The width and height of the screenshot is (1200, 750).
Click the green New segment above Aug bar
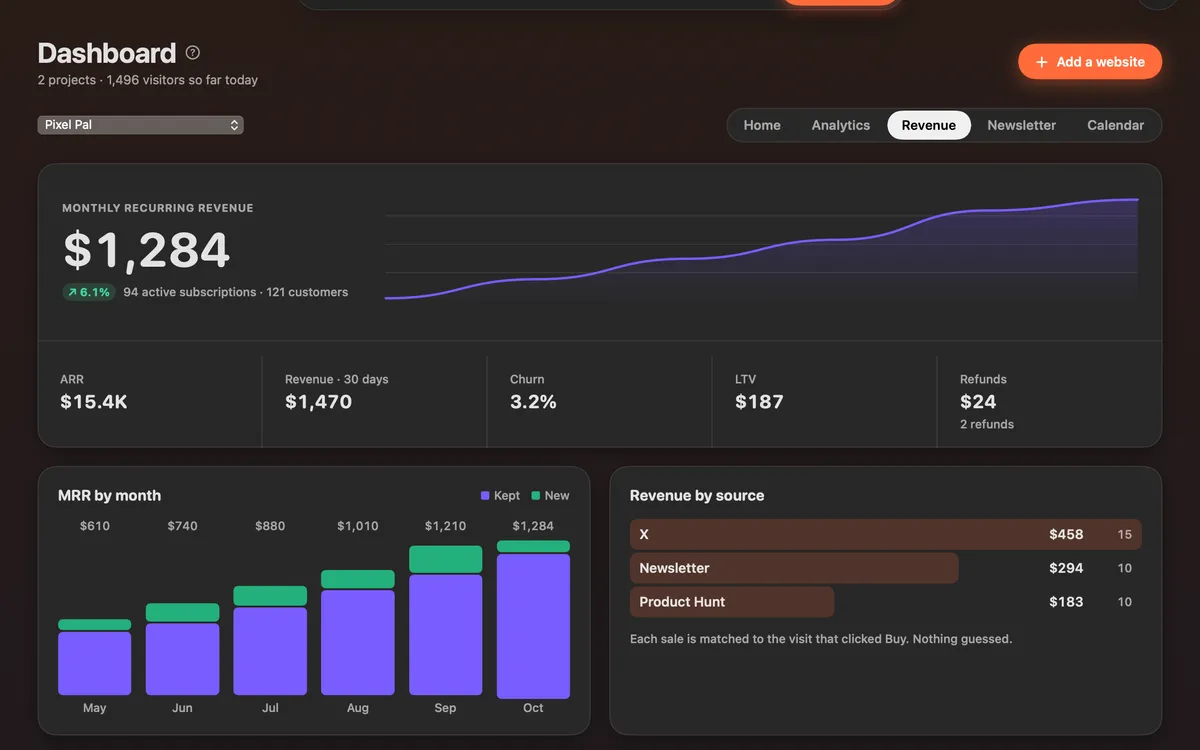point(357,579)
